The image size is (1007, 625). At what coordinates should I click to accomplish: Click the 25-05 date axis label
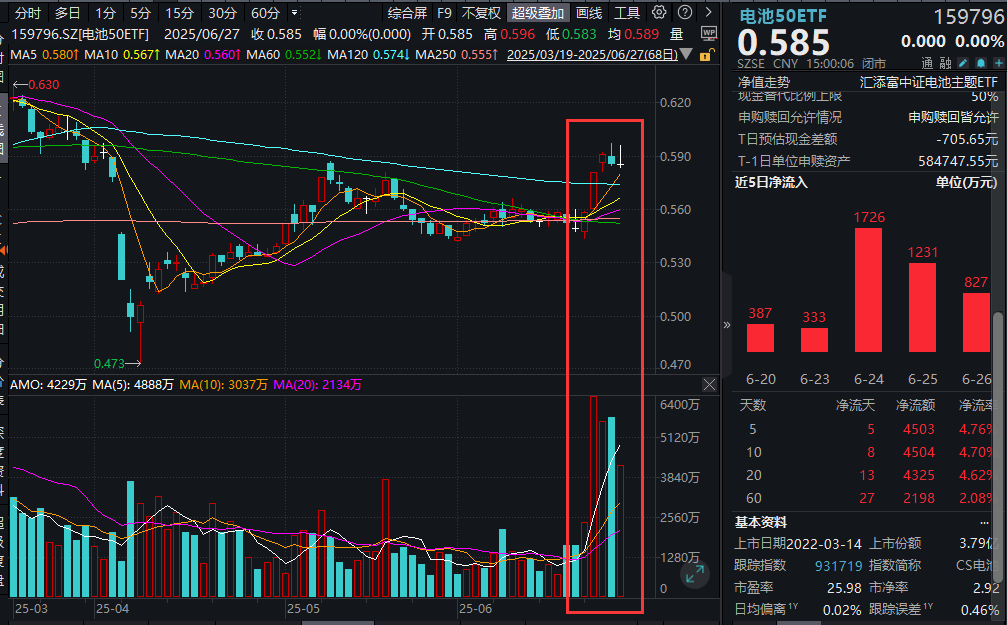(303, 608)
